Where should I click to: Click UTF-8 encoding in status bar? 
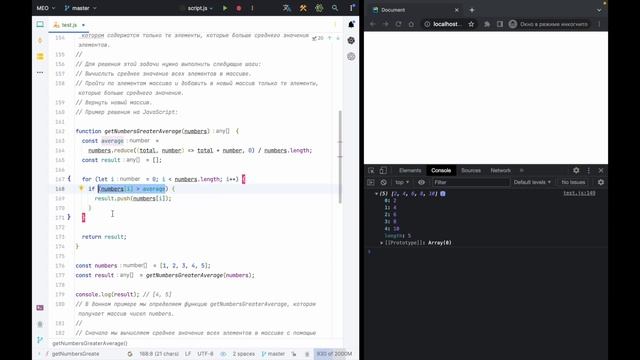click(x=205, y=354)
